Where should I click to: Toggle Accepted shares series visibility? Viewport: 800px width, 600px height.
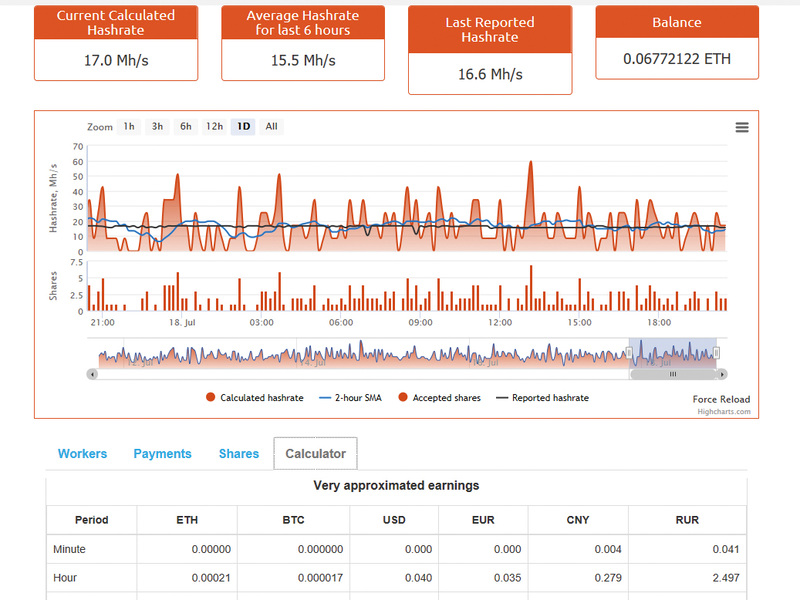[x=439, y=397]
